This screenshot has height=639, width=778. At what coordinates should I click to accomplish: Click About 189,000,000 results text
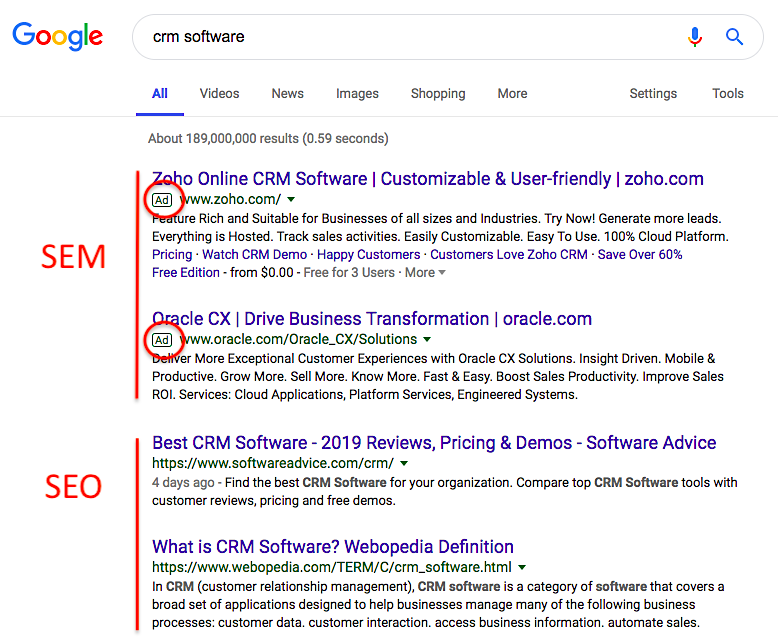(268, 138)
